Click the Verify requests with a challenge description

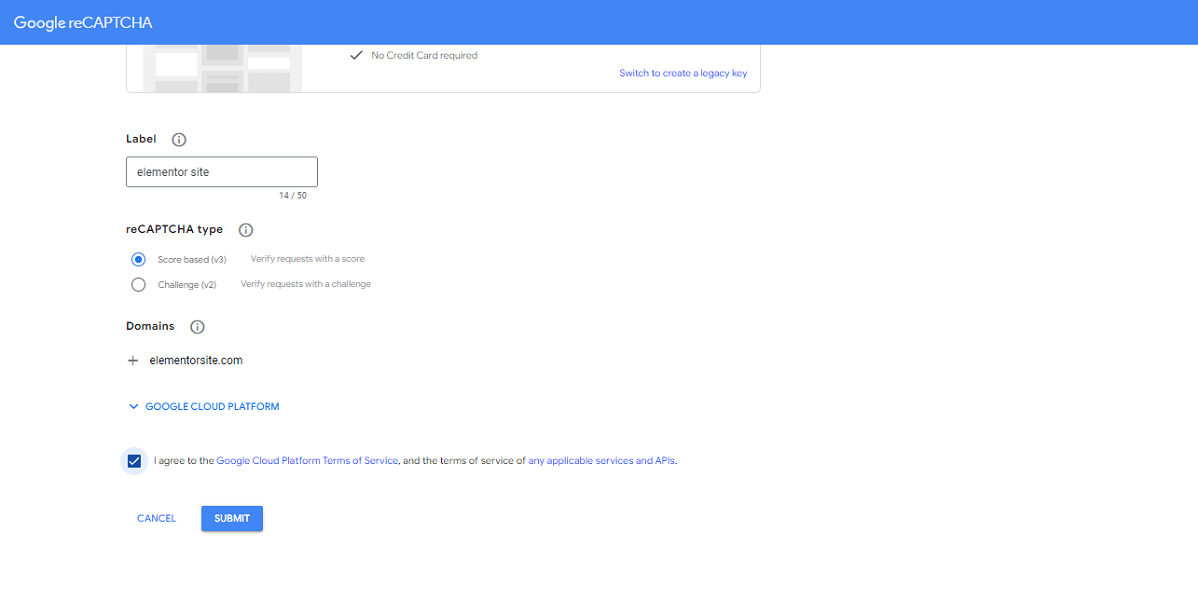pyautogui.click(x=305, y=284)
